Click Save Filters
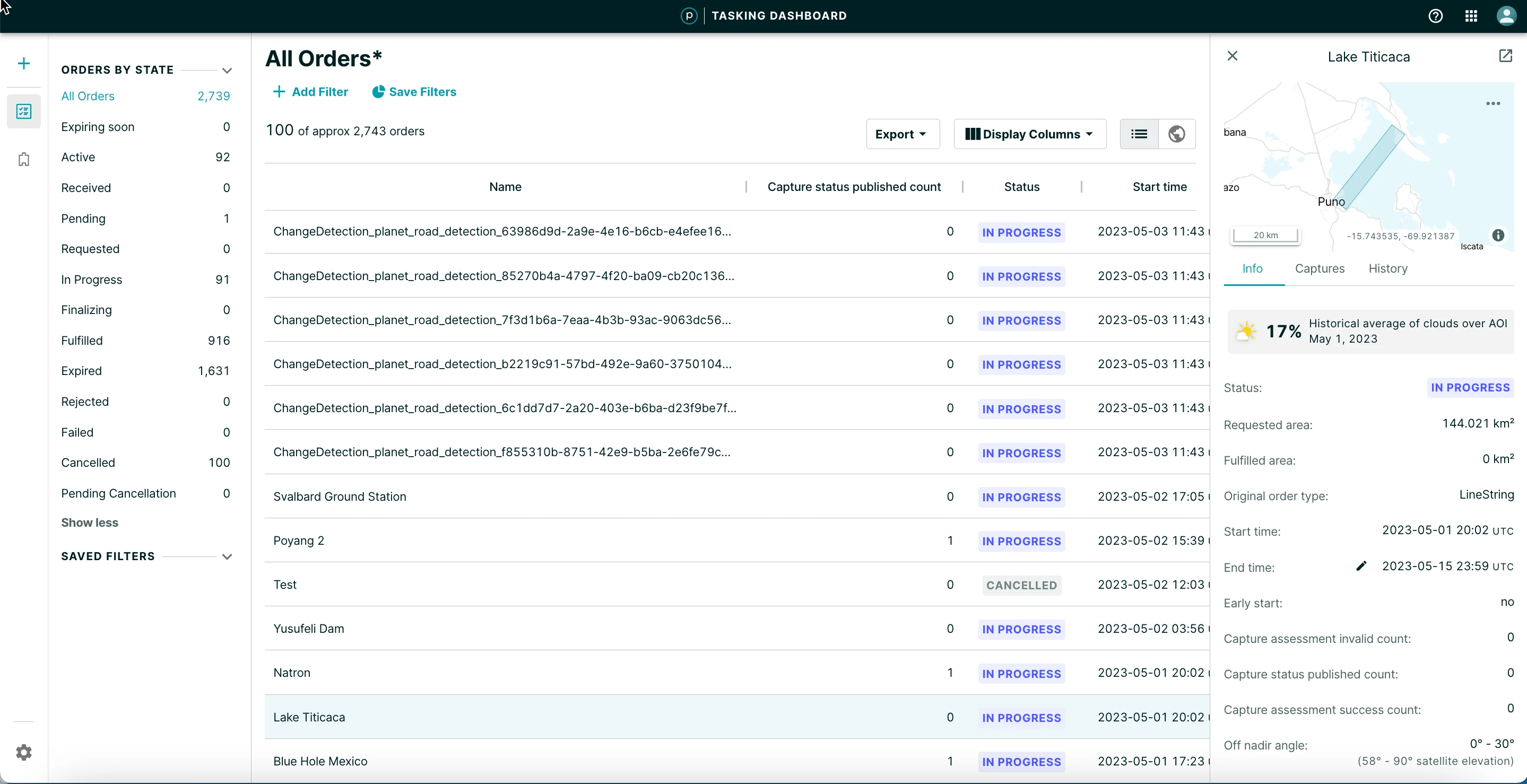1527x784 pixels. 414,92
